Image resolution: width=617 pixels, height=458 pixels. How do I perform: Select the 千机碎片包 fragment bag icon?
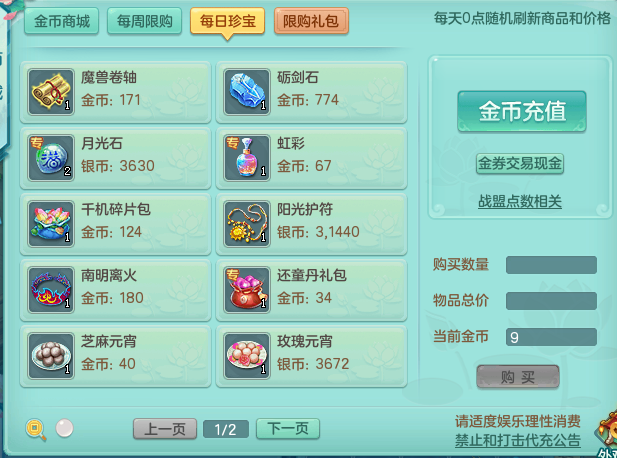point(51,224)
